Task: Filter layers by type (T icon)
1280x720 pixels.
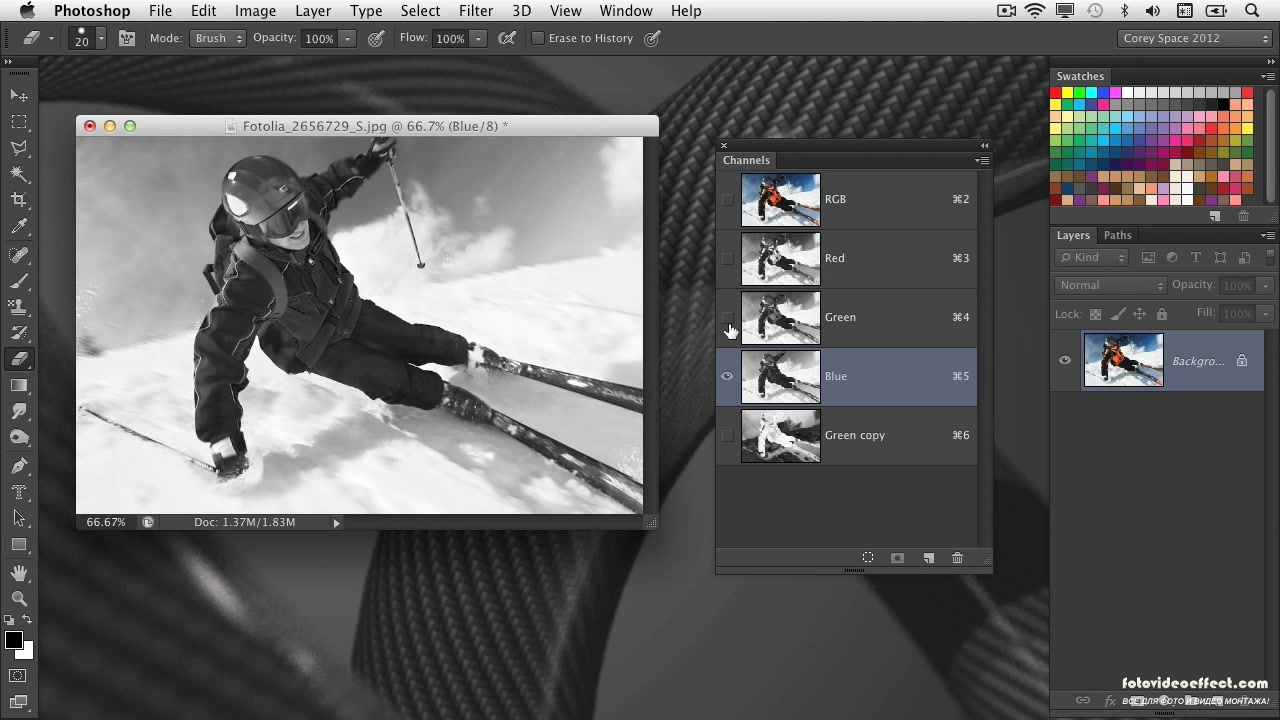Action: (x=1195, y=258)
